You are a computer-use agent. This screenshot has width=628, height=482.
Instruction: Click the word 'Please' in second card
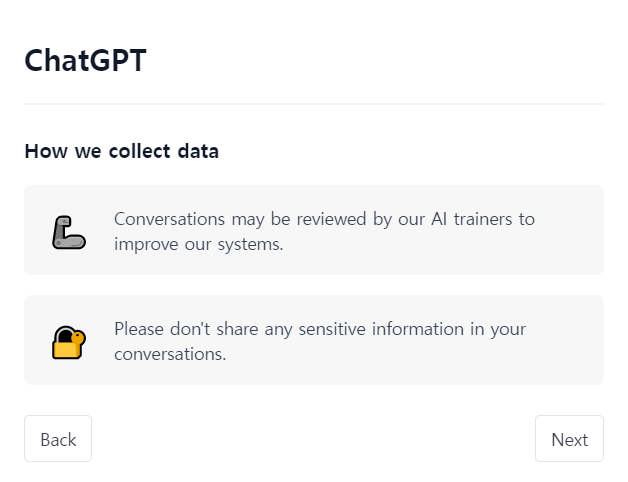(139, 329)
